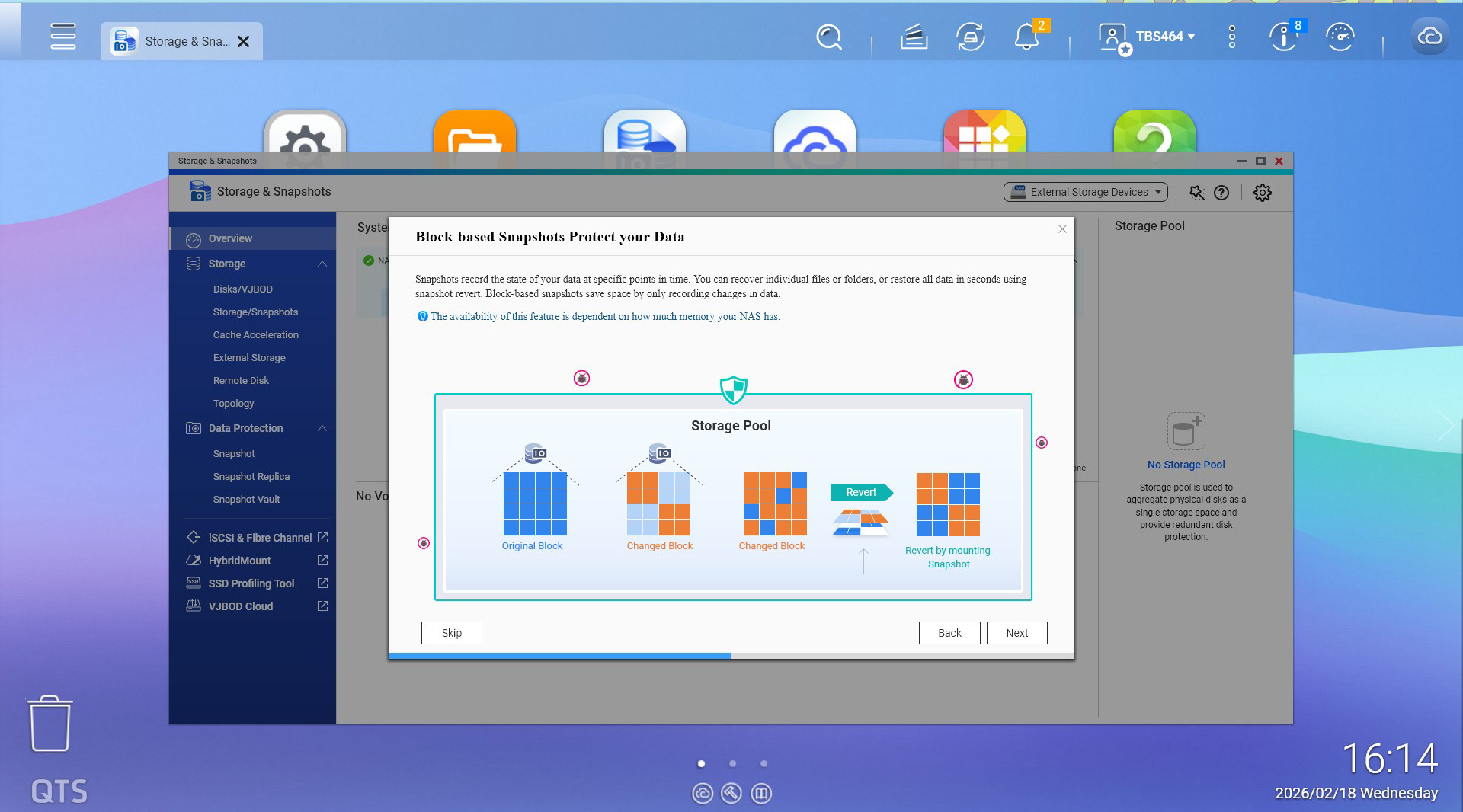Open the dashboard gauge icon
Screen dimensions: 1463x812
click(1340, 37)
